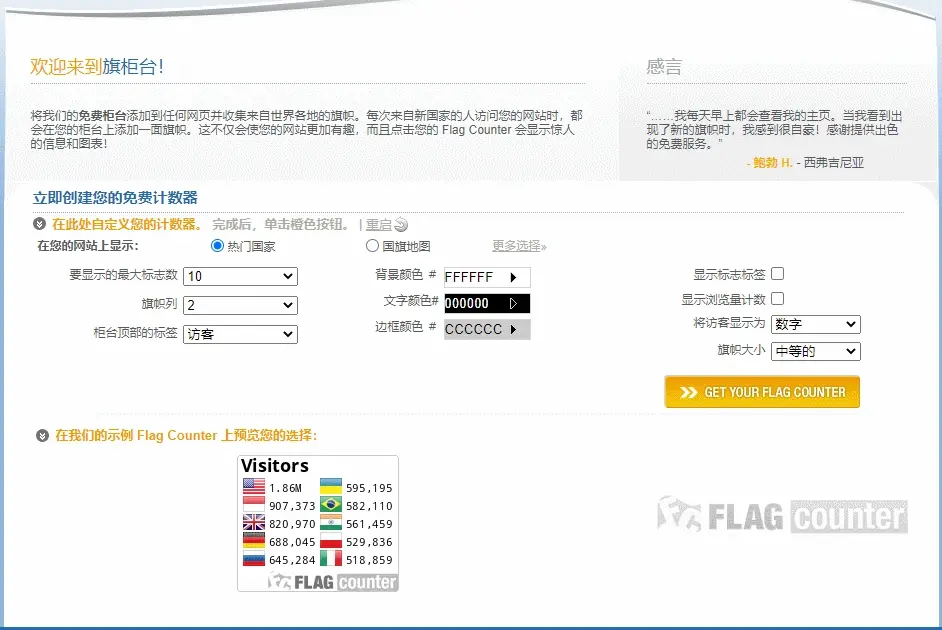Click the double-arrow icon on the orange button
Image resolution: width=942 pixels, height=630 pixels.
tap(688, 392)
